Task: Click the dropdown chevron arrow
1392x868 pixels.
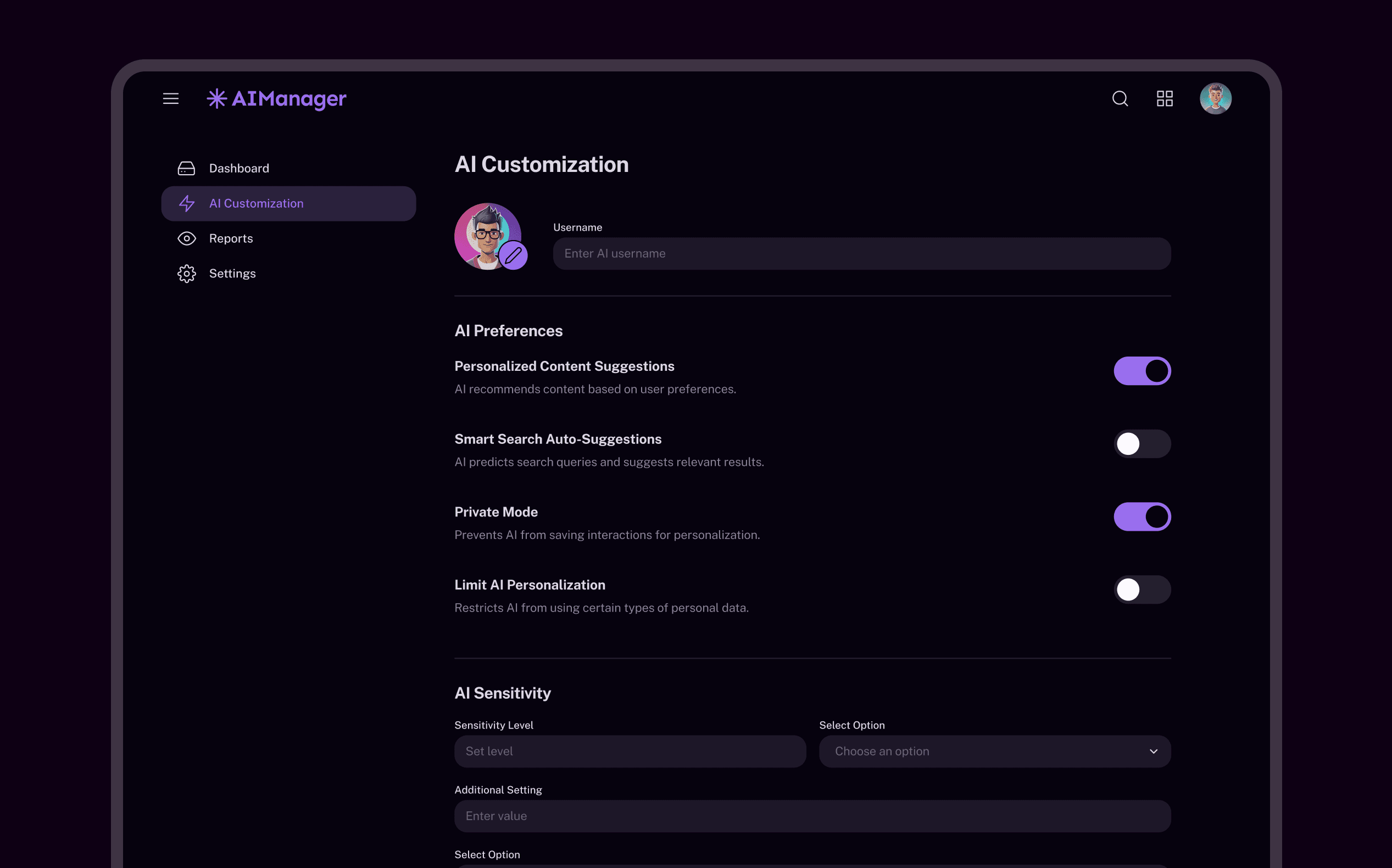Action: (x=1153, y=752)
